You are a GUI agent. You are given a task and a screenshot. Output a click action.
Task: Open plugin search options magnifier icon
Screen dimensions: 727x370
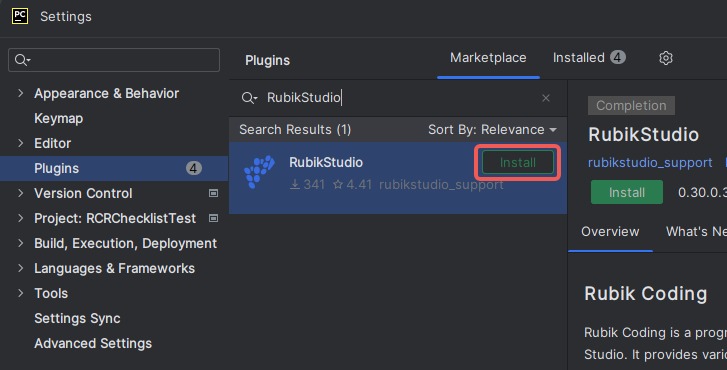pyautogui.click(x=249, y=98)
